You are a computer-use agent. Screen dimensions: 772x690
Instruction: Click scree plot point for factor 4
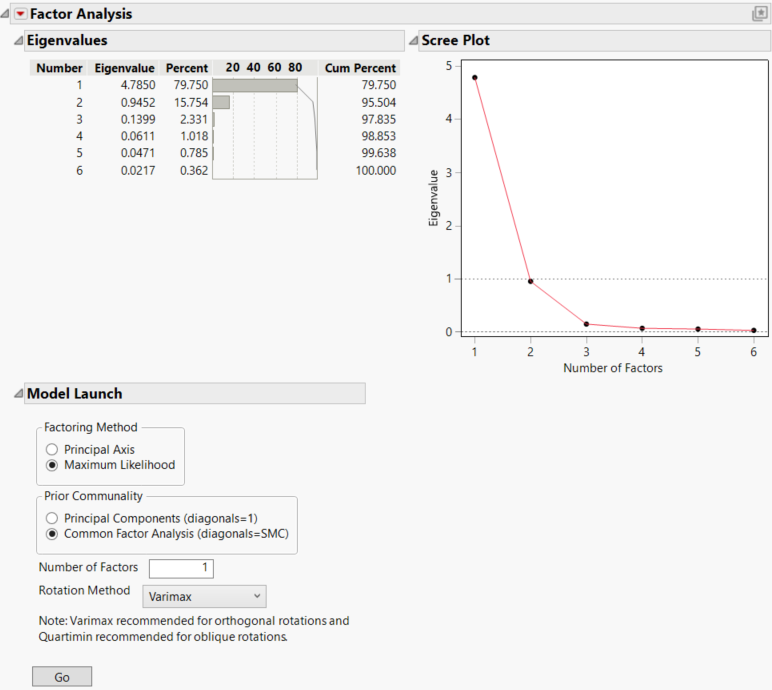coord(642,328)
